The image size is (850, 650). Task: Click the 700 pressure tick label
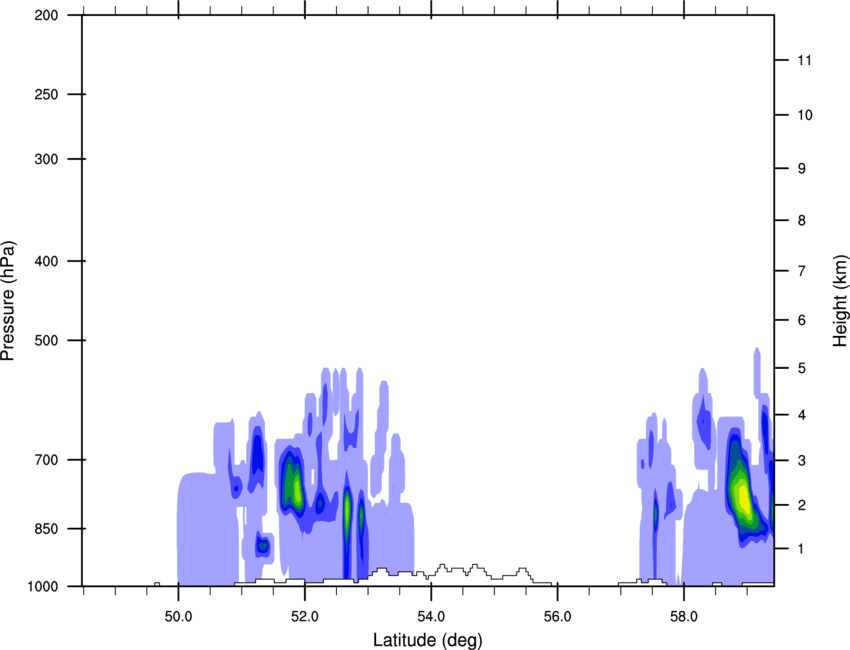click(47, 460)
